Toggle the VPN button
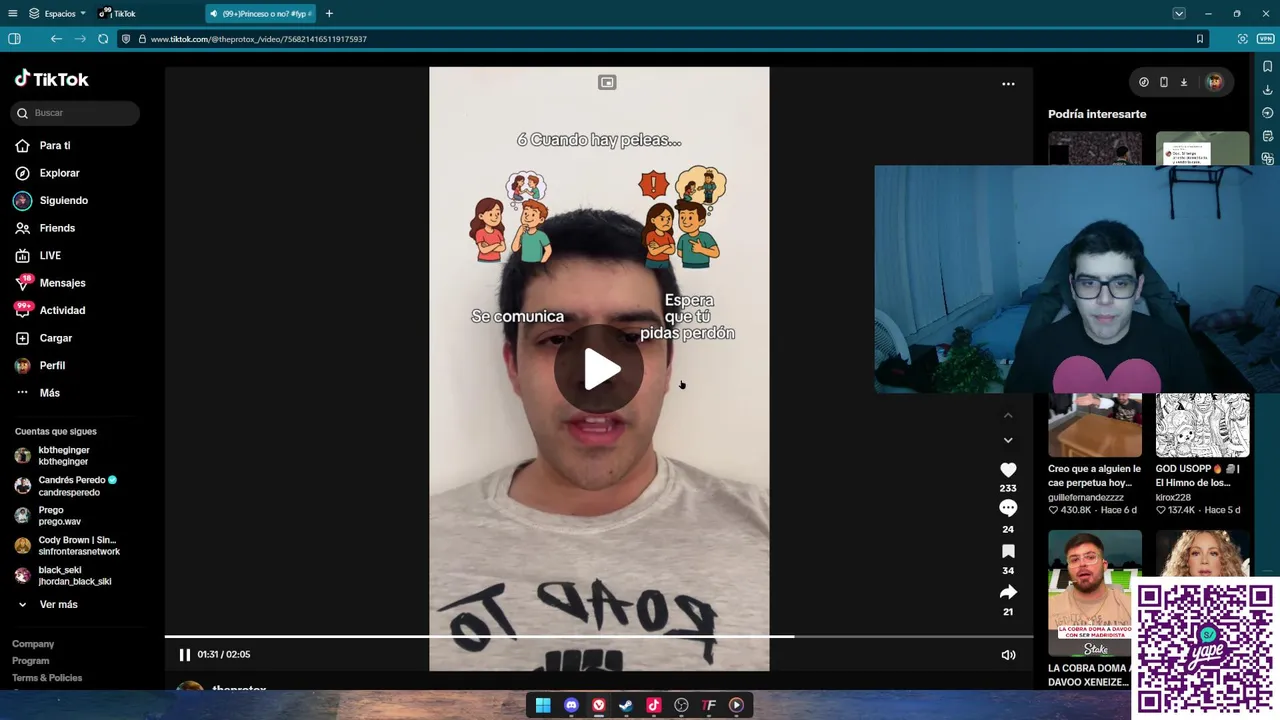The image size is (1280, 720). coord(1265,39)
